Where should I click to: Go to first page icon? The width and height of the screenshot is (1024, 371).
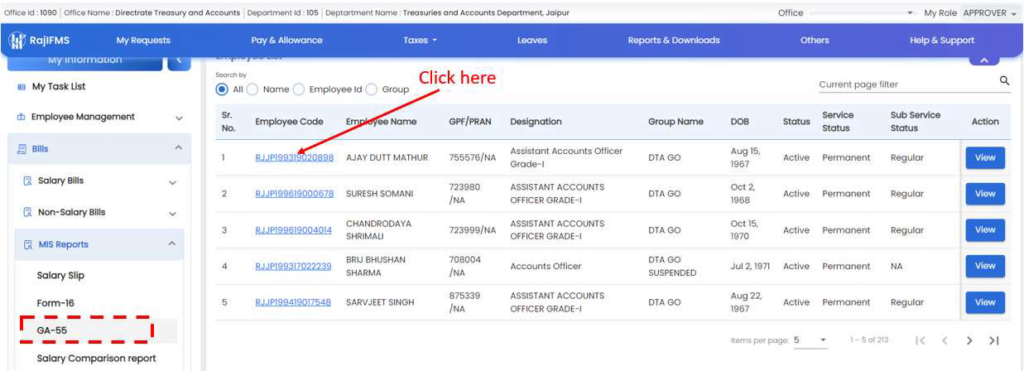(x=921, y=340)
